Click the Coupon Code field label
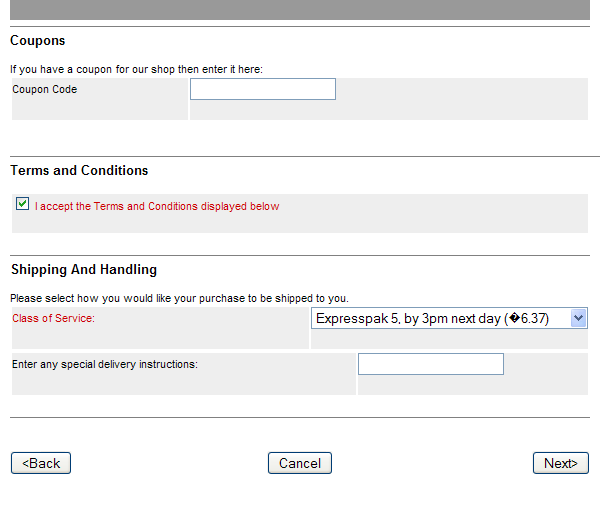This screenshot has height=507, width=600. (x=45, y=89)
